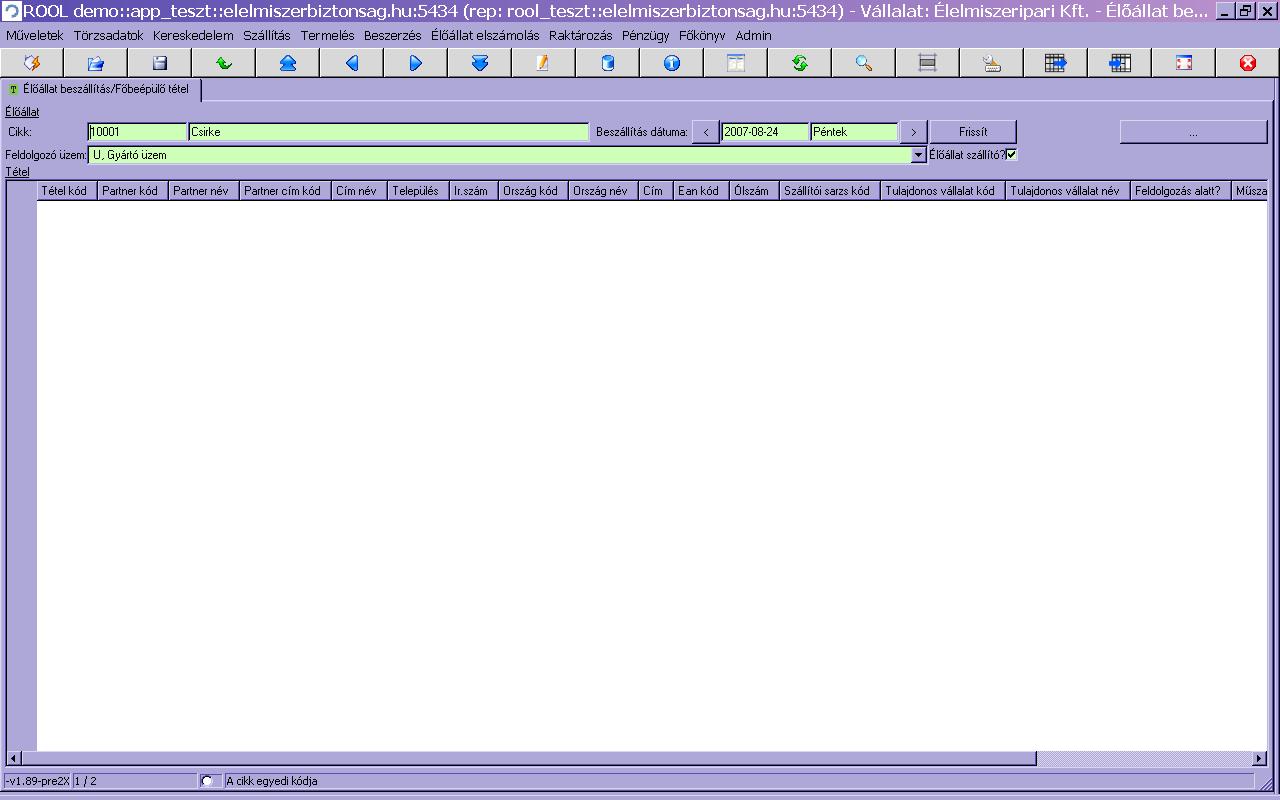Click the Frissít button
Screen dimensions: 1280x800
click(x=973, y=132)
